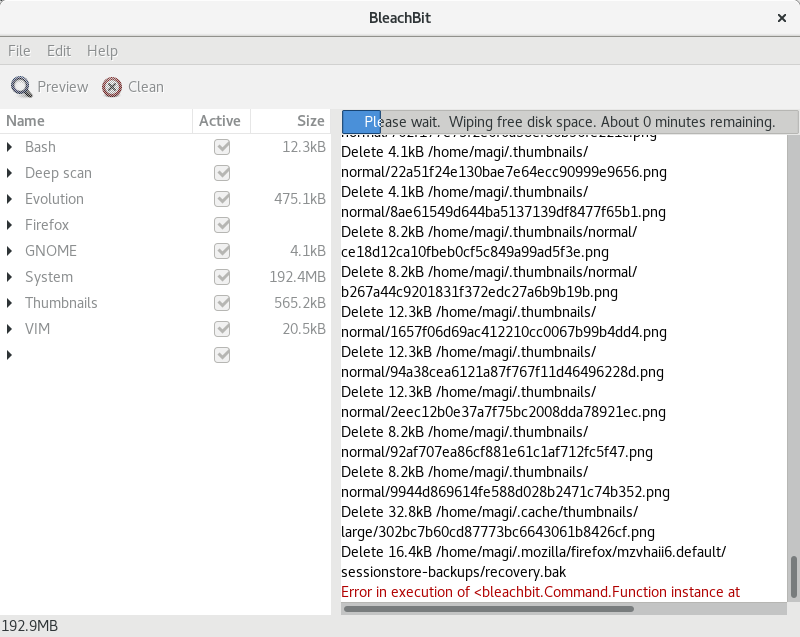Screen dimensions: 800x637
Task: Expand the Evolution tree row
Action: 10,199
